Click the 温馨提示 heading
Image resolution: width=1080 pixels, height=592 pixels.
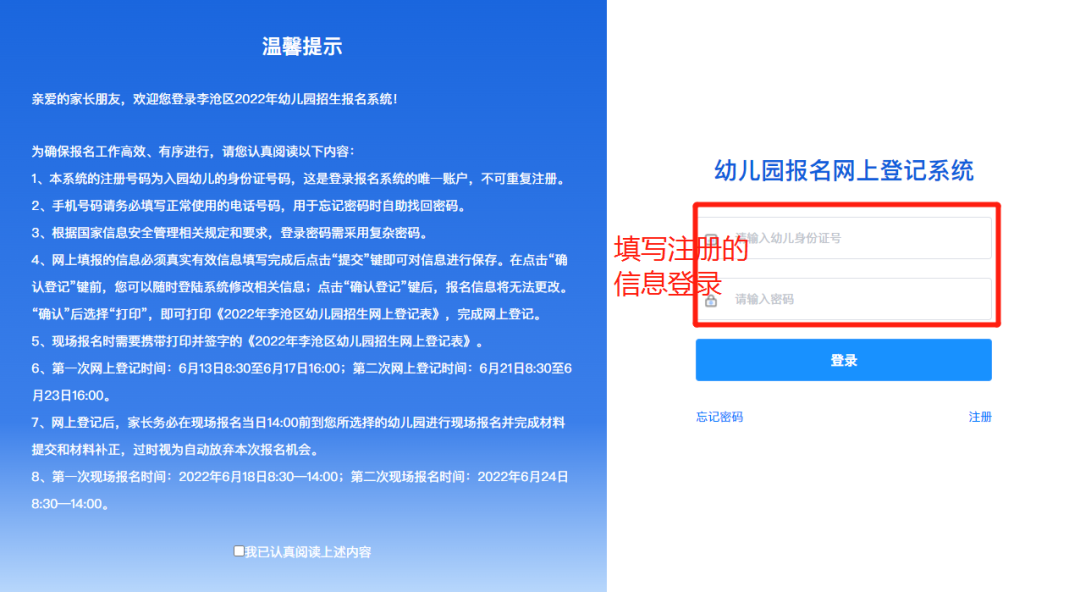coord(302,46)
